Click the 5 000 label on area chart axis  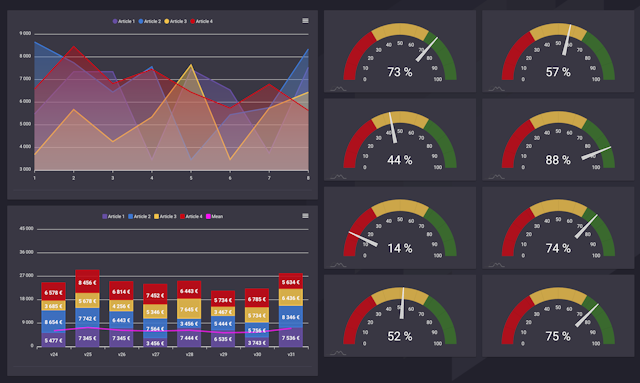(x=25, y=124)
